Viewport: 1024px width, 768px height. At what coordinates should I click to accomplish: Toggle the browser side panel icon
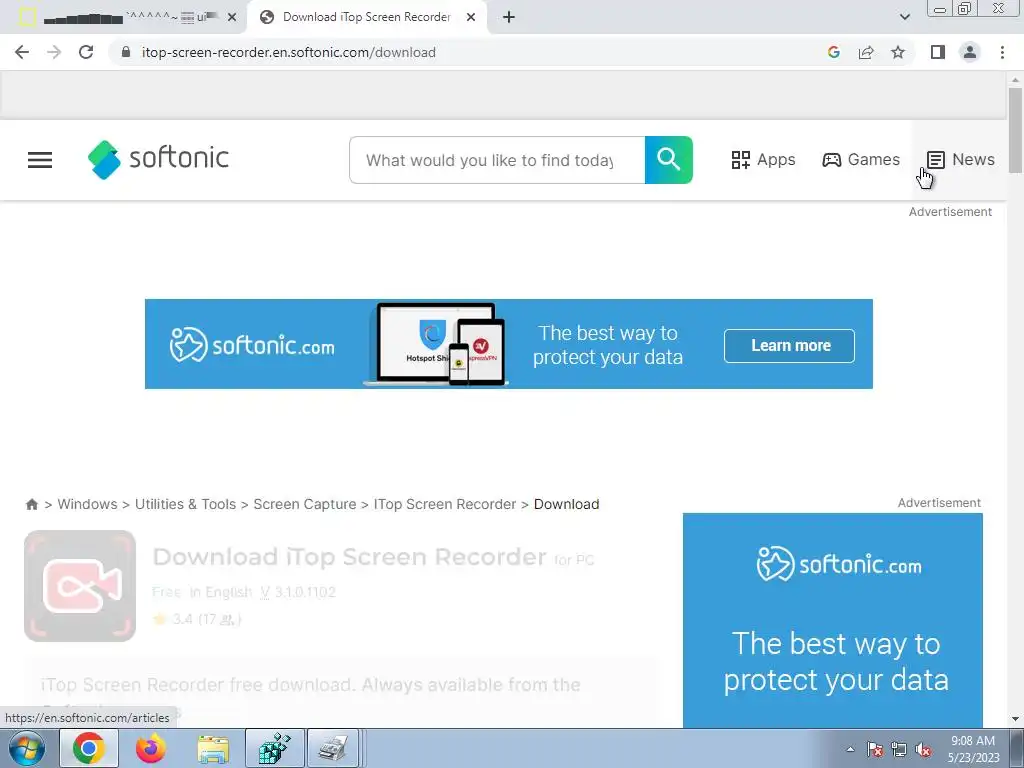click(x=938, y=52)
